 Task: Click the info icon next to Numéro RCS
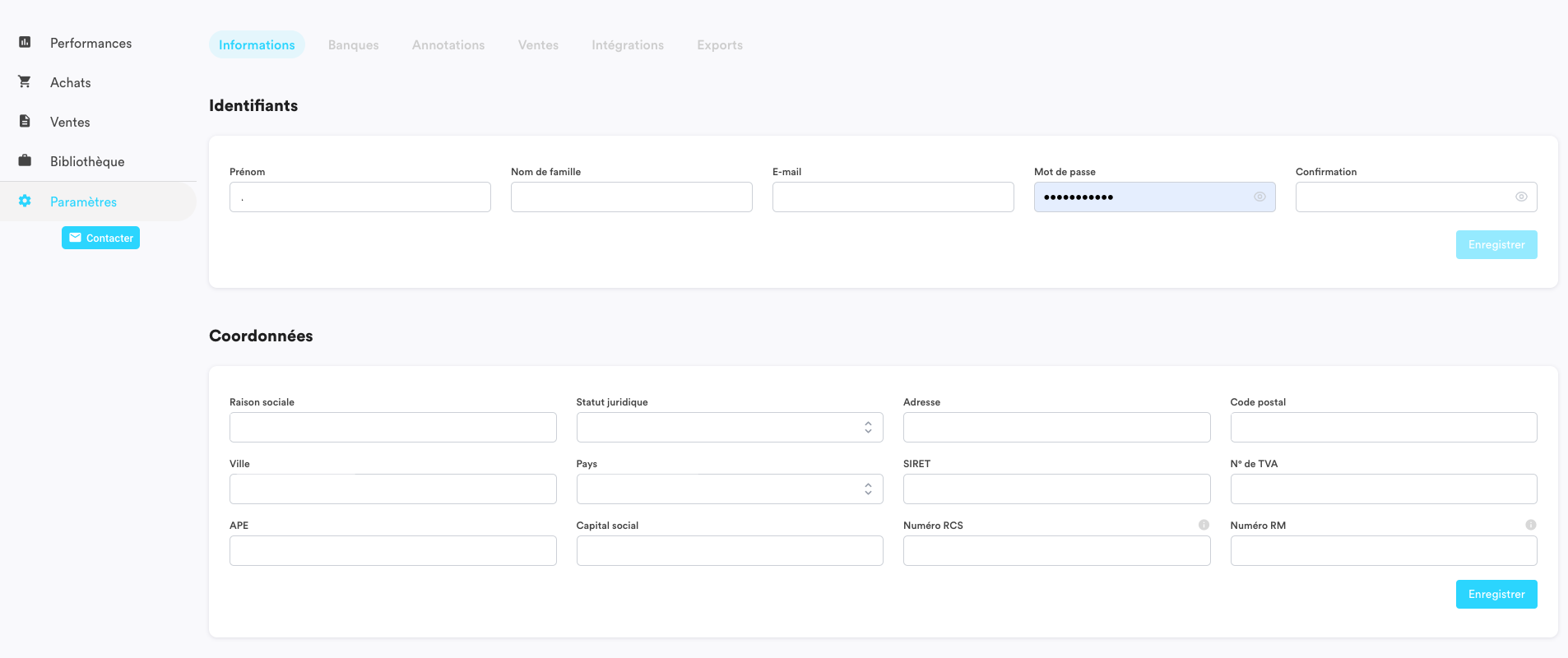coord(1204,525)
